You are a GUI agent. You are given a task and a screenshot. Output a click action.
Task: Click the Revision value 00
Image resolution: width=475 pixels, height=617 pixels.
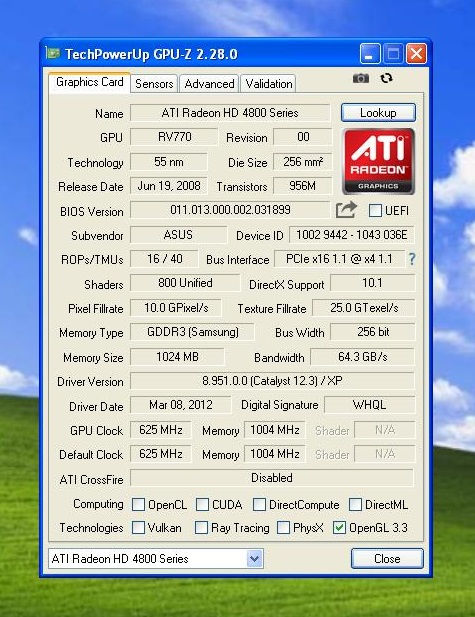[303, 137]
